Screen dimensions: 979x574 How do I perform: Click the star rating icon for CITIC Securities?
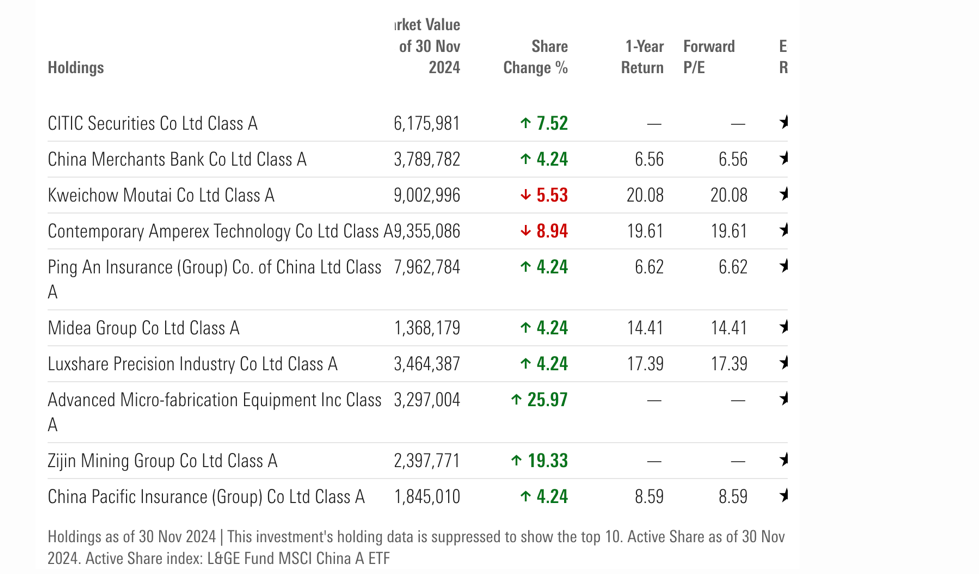pyautogui.click(x=784, y=123)
